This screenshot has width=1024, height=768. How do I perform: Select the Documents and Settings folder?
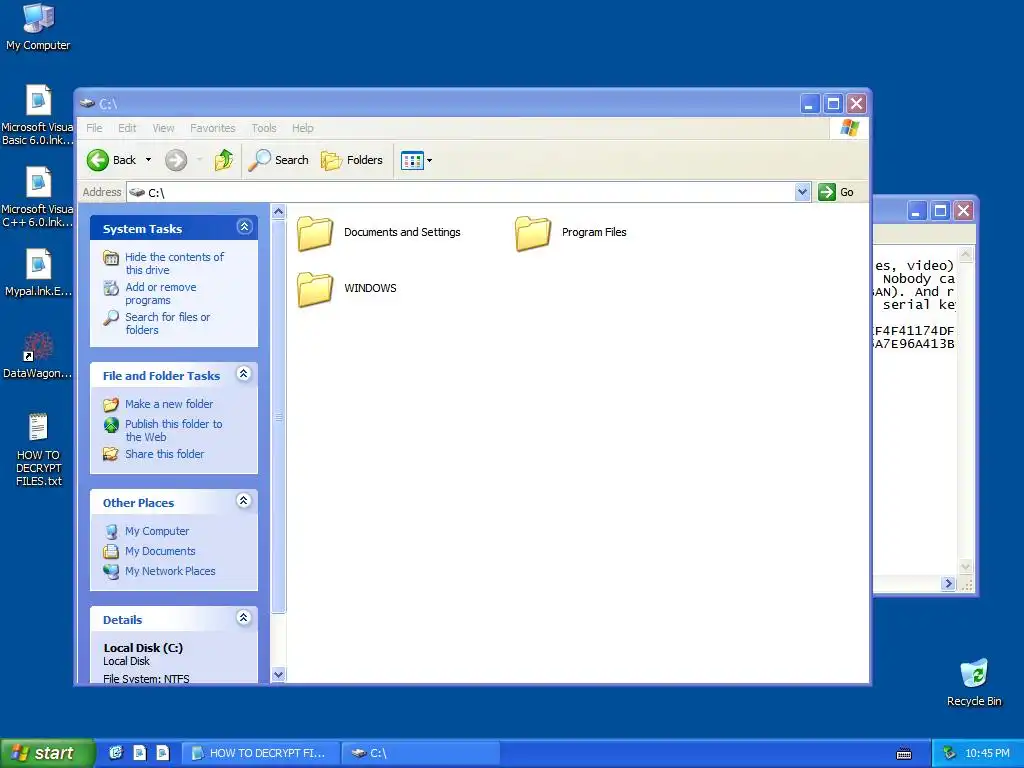click(379, 232)
